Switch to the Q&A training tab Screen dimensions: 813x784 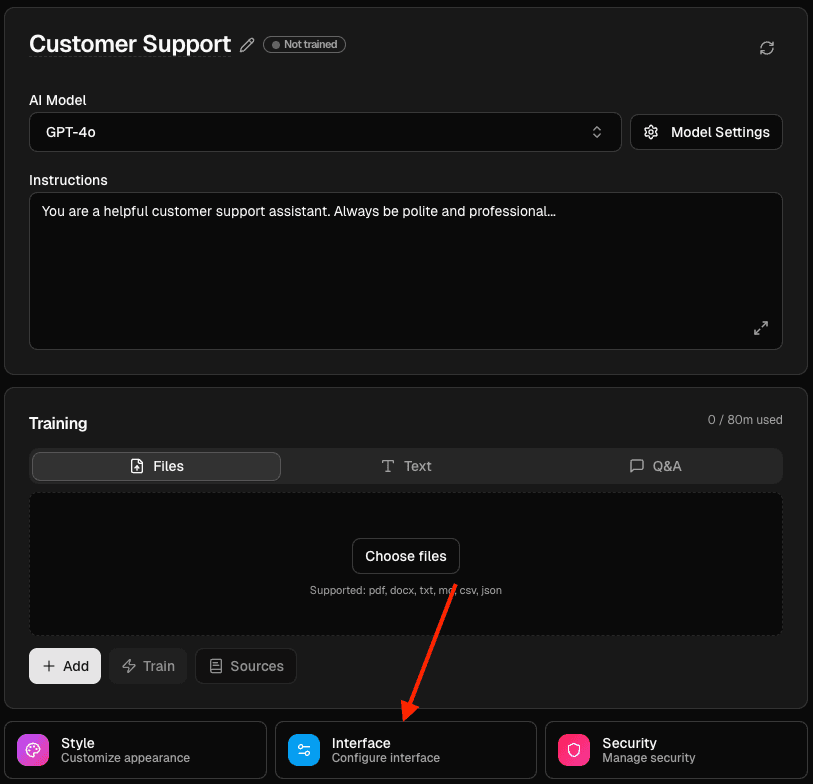pyautogui.click(x=656, y=466)
